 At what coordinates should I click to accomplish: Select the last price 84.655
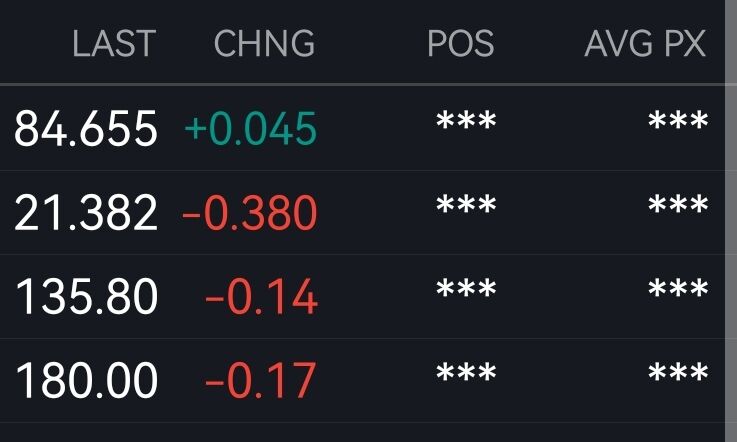86,128
